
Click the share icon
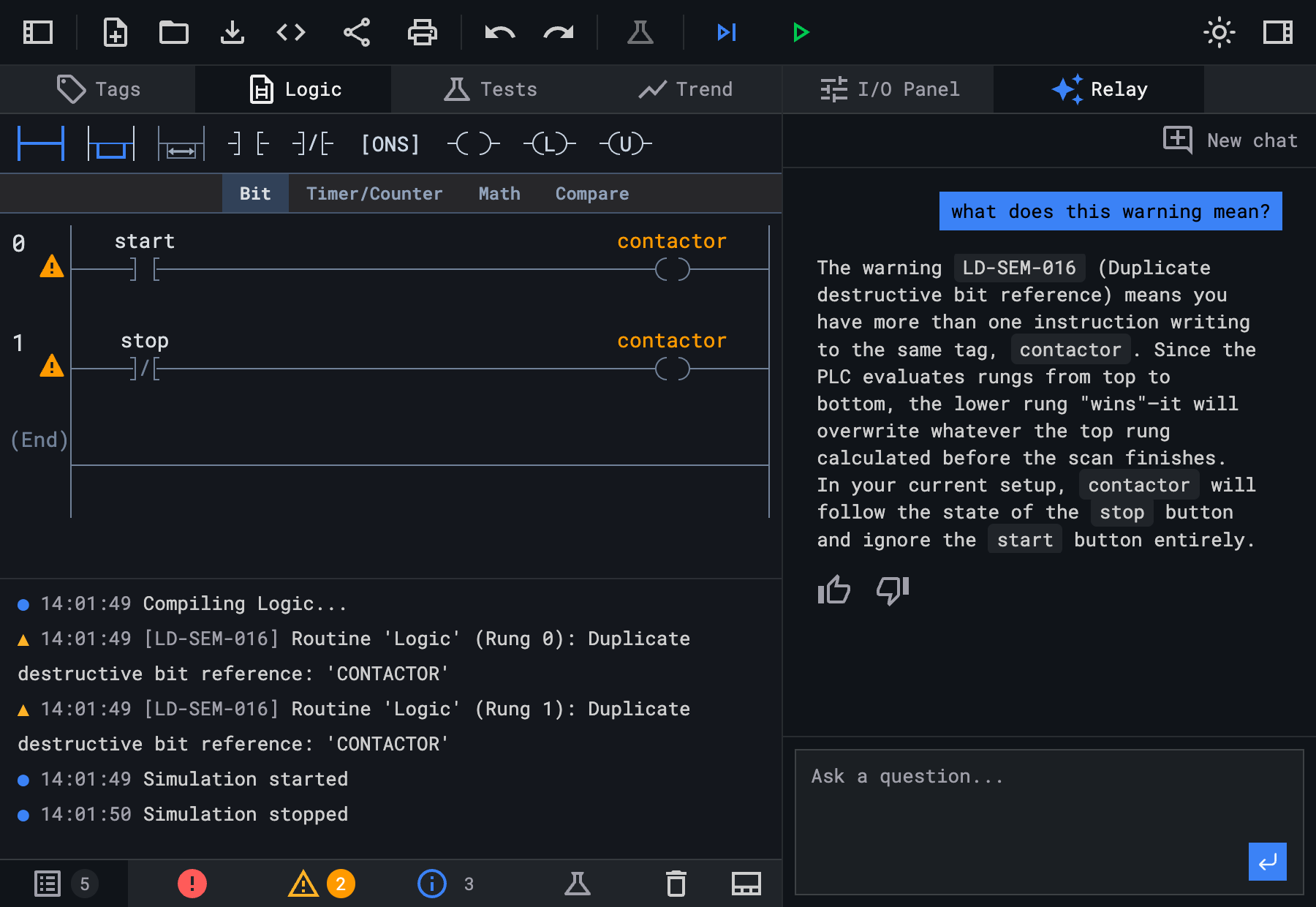(357, 32)
